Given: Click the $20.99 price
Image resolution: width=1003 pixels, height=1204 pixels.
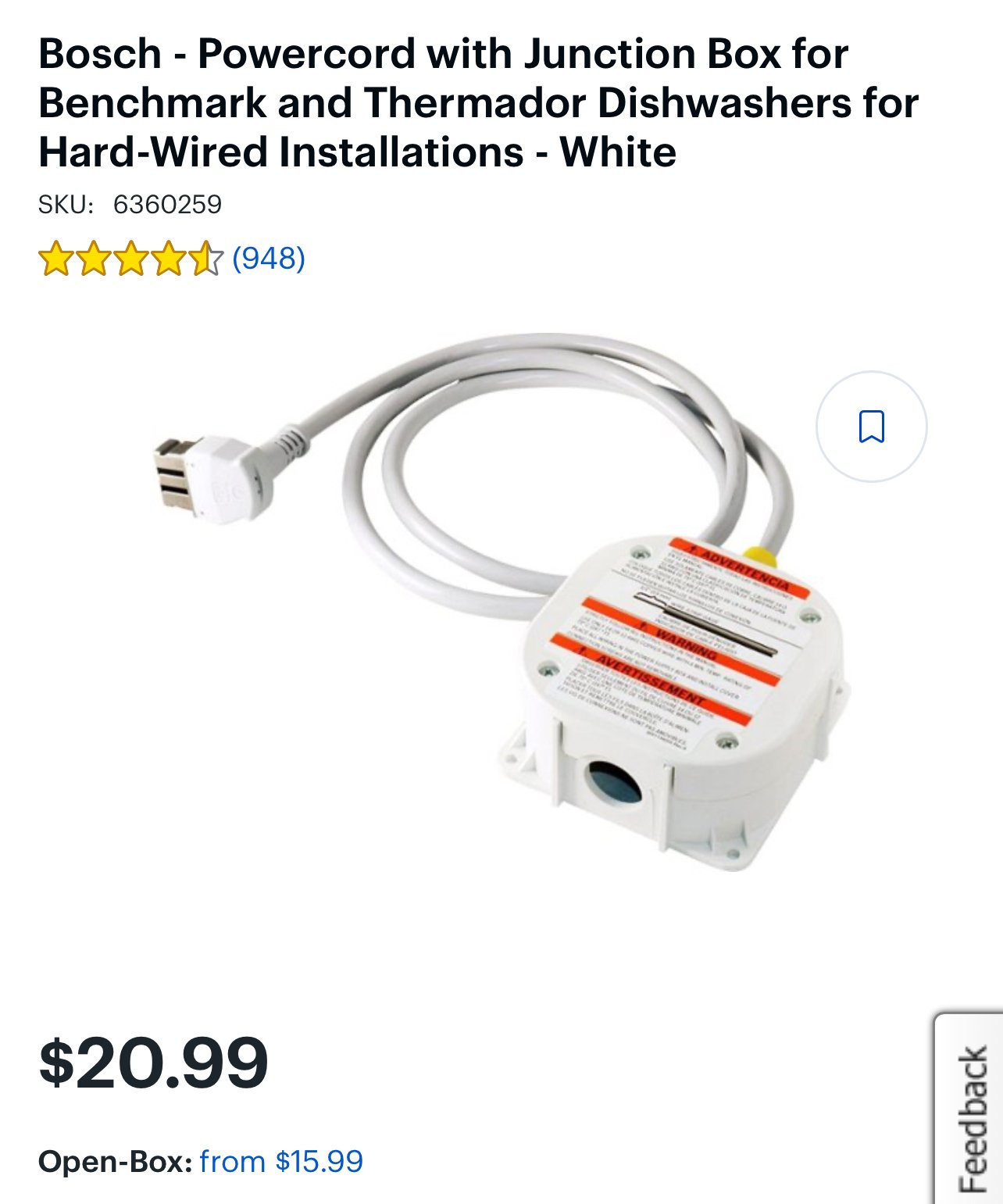Looking at the screenshot, I should point(153,1063).
